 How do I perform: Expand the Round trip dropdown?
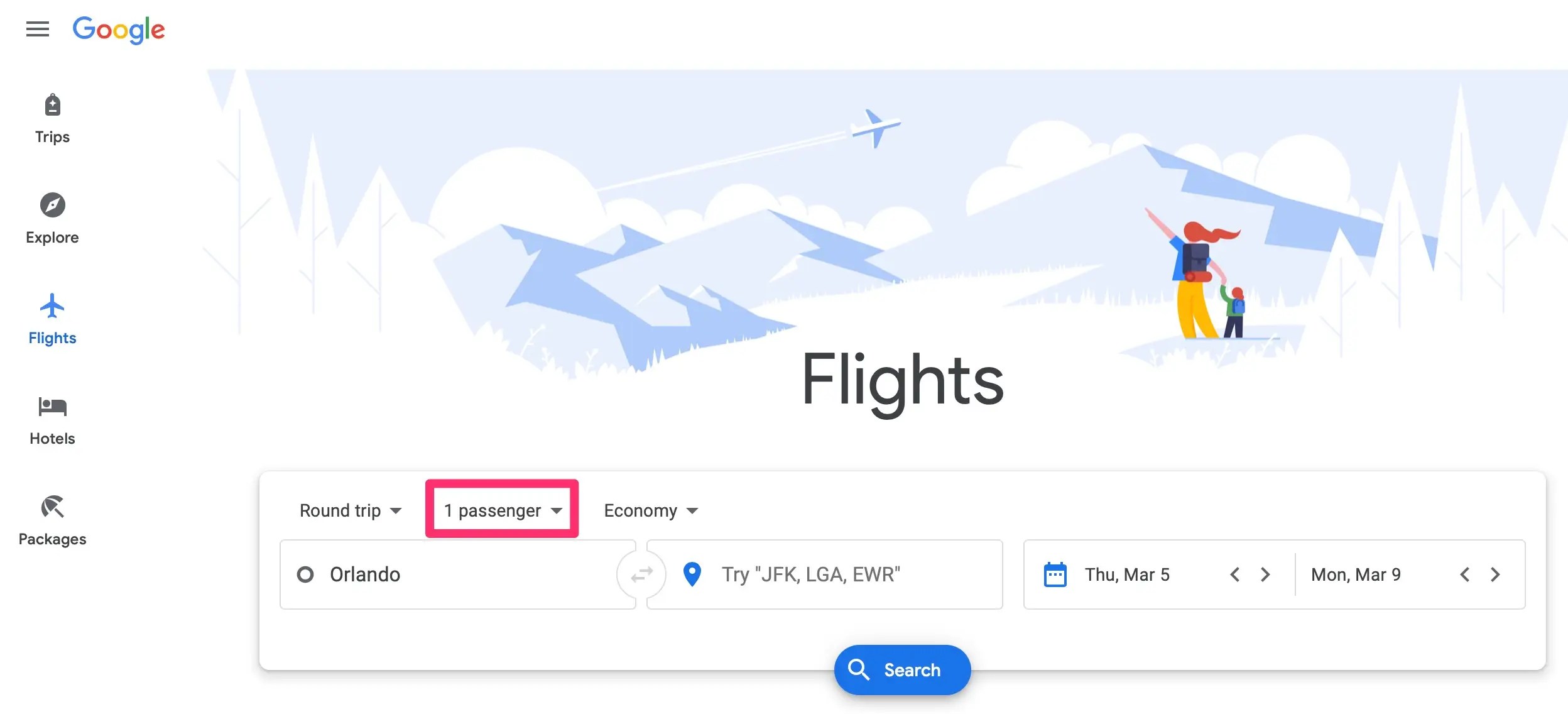[350, 510]
